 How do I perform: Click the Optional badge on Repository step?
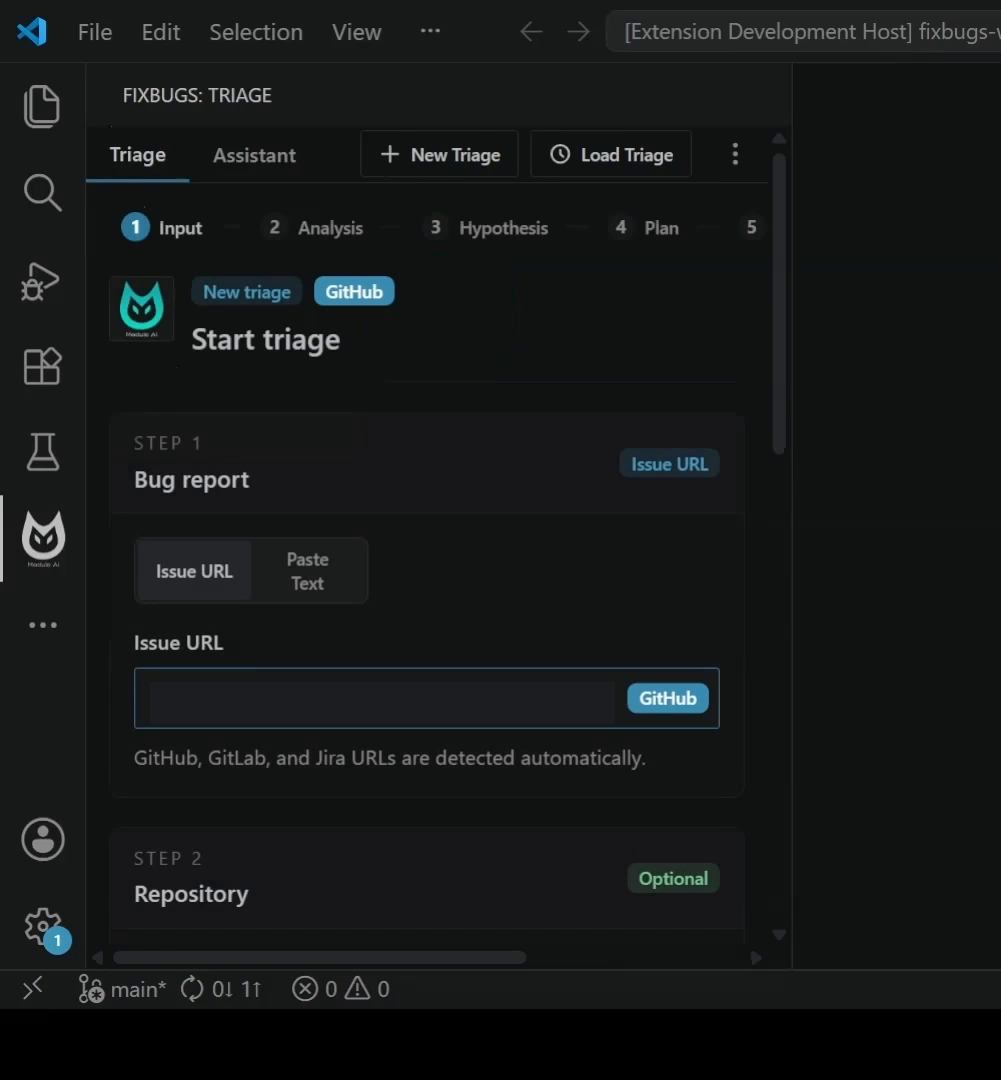[673, 879]
